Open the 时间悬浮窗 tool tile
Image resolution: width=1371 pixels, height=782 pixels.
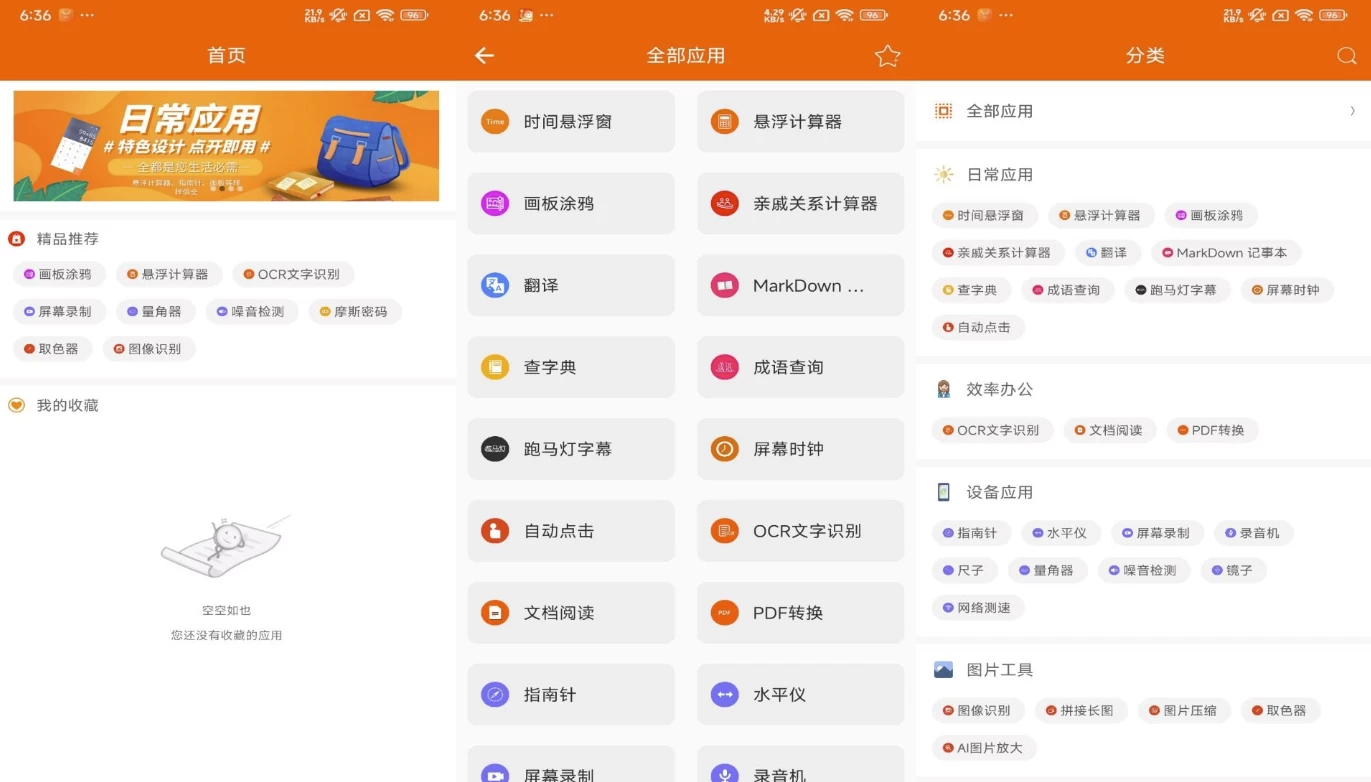coord(571,122)
